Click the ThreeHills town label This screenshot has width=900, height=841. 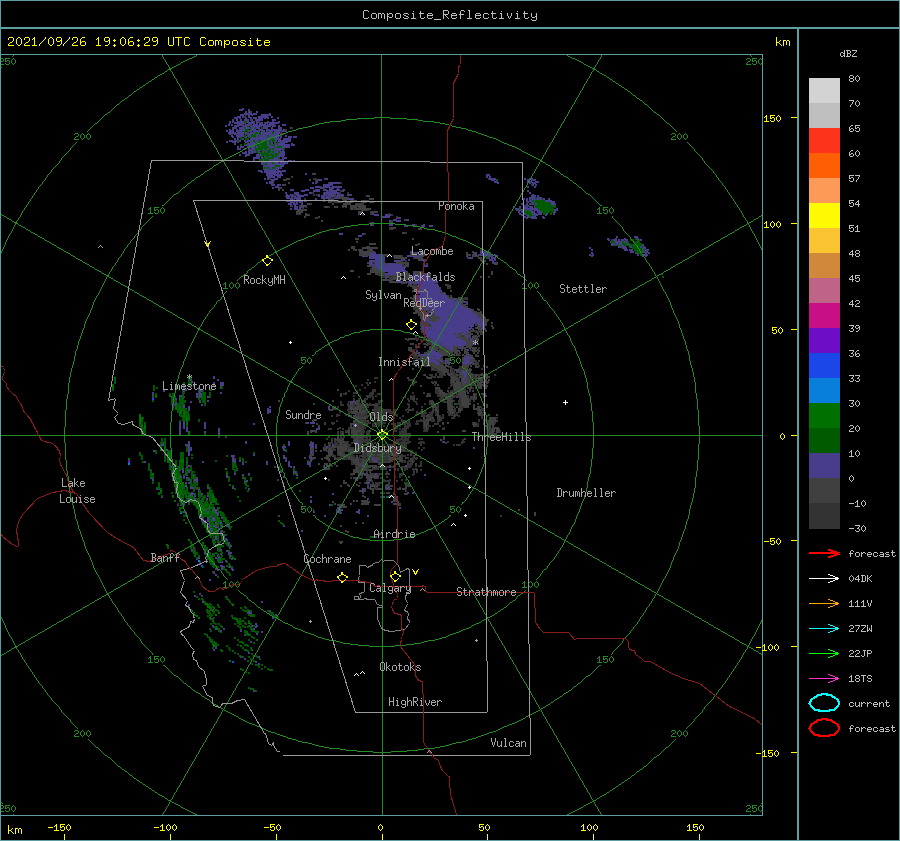click(x=501, y=437)
